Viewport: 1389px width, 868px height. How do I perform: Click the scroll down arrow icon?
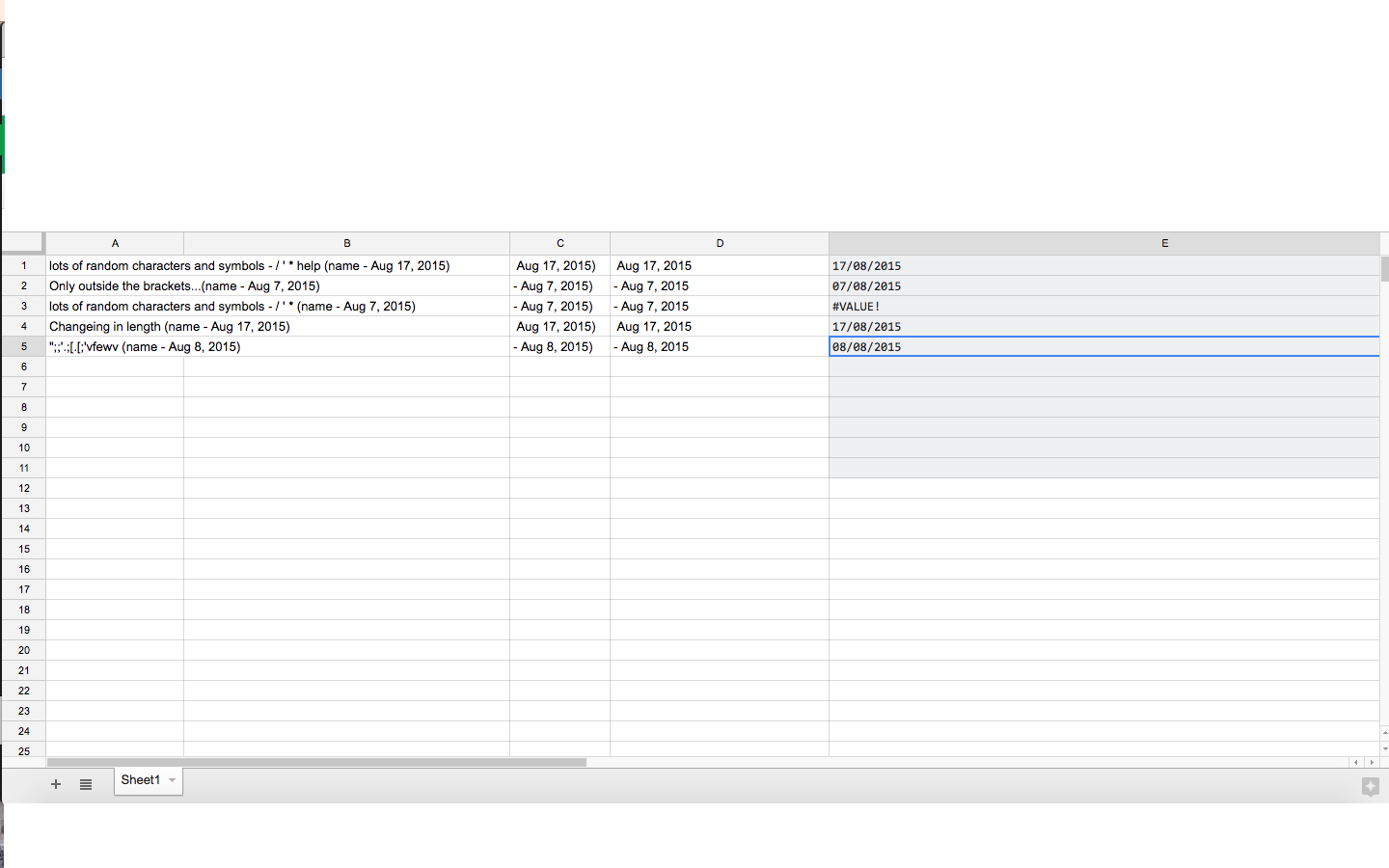click(1384, 748)
